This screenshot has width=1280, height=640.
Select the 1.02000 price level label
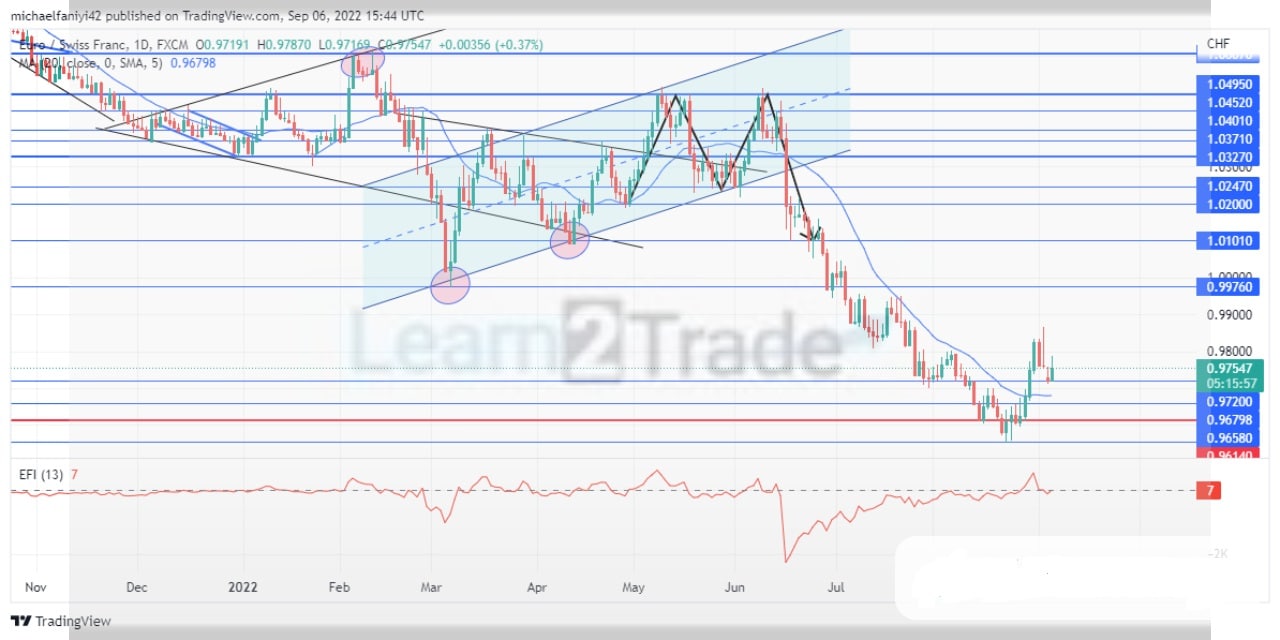click(1226, 203)
